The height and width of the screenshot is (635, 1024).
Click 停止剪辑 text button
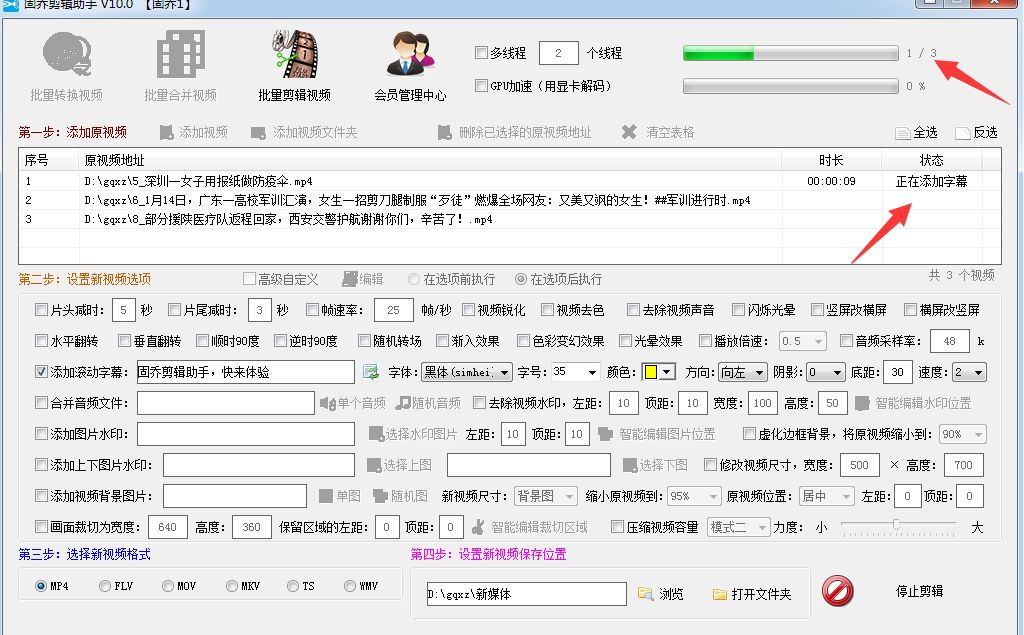920,591
